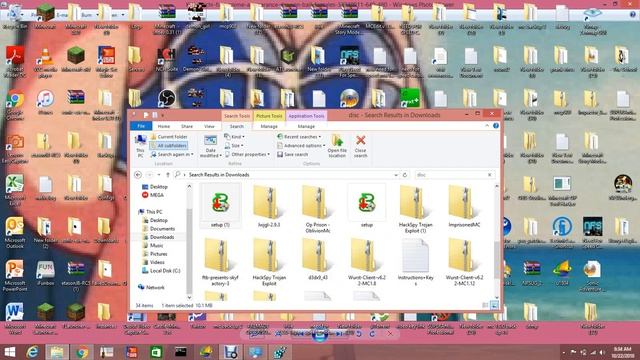Open Microsoft PowerPoint desktop shortcut
The image size is (640, 360).
[x=15, y=276]
